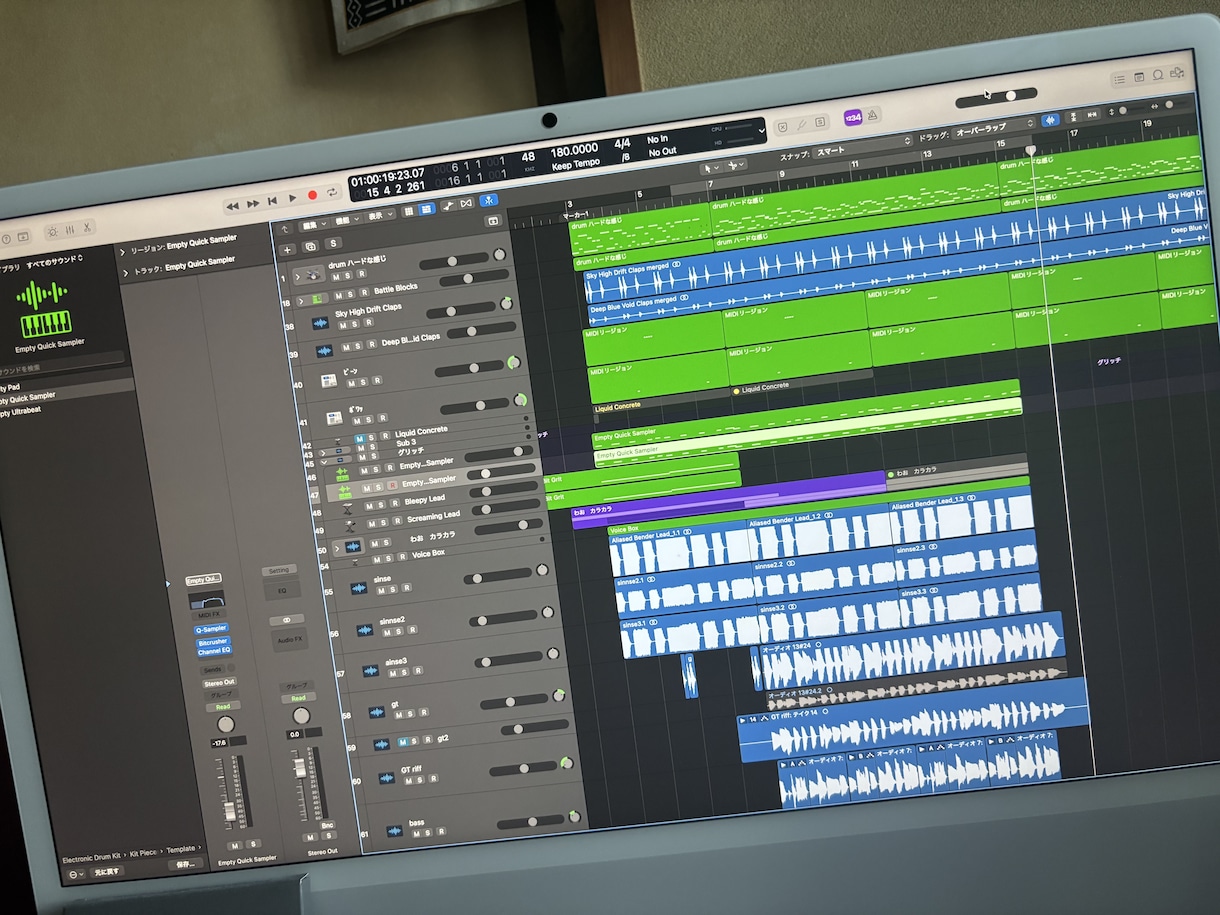Start playback with the Play button
Image resolution: width=1220 pixels, height=915 pixels.
click(292, 198)
